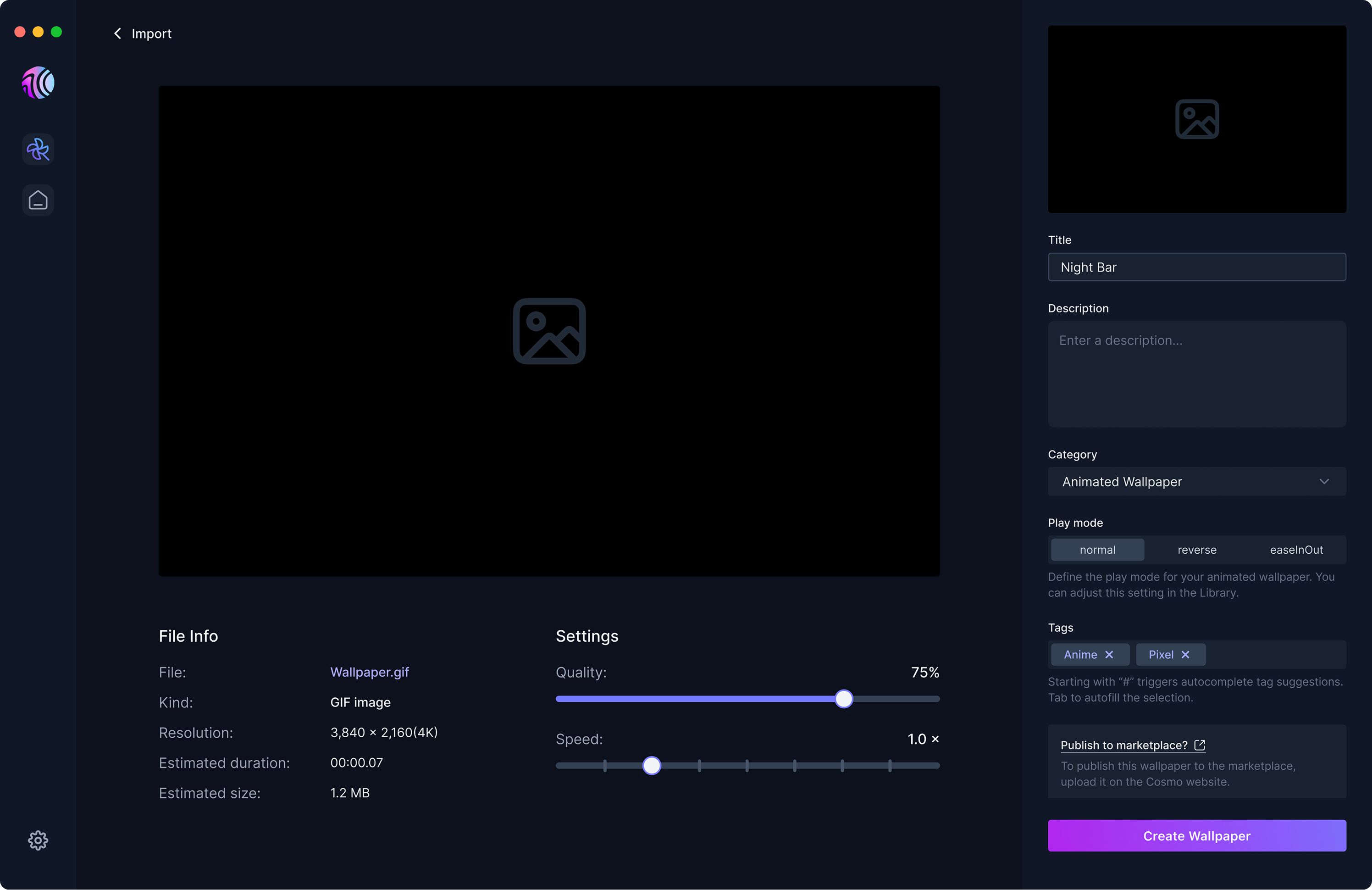The height and width of the screenshot is (890, 1372).
Task: Expand the Category selector chevron
Action: 1324,482
